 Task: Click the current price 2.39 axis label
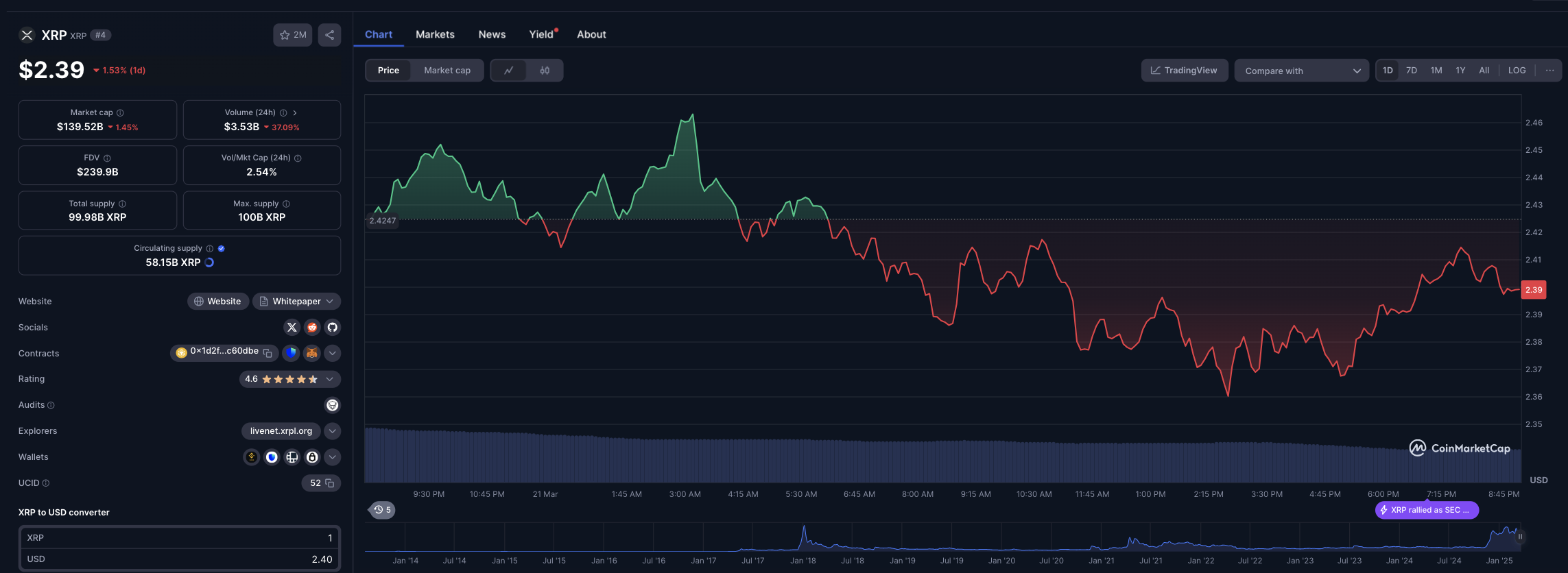click(x=1534, y=290)
